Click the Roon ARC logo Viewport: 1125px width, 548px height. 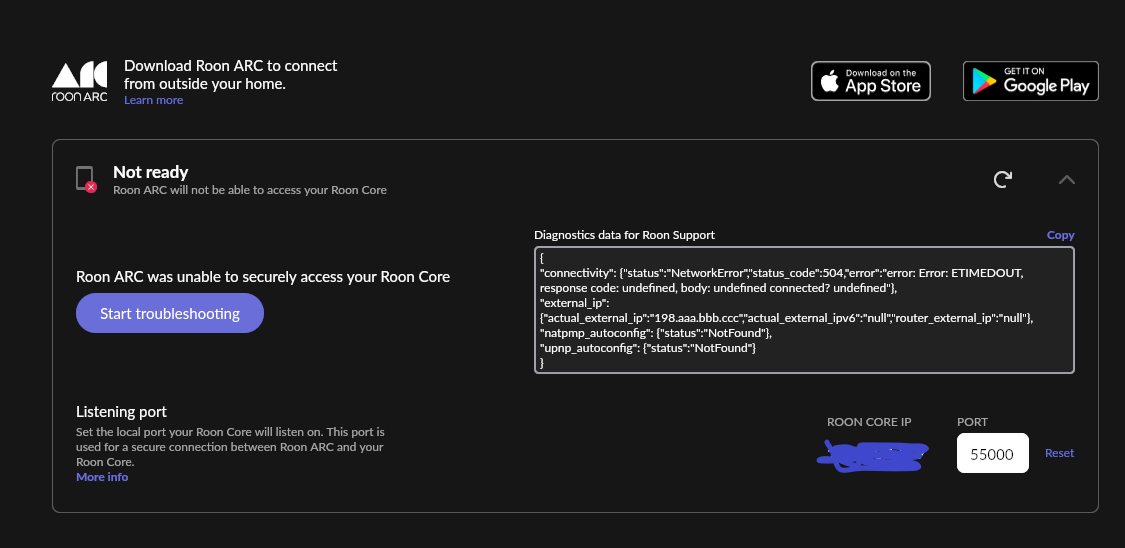[80, 81]
